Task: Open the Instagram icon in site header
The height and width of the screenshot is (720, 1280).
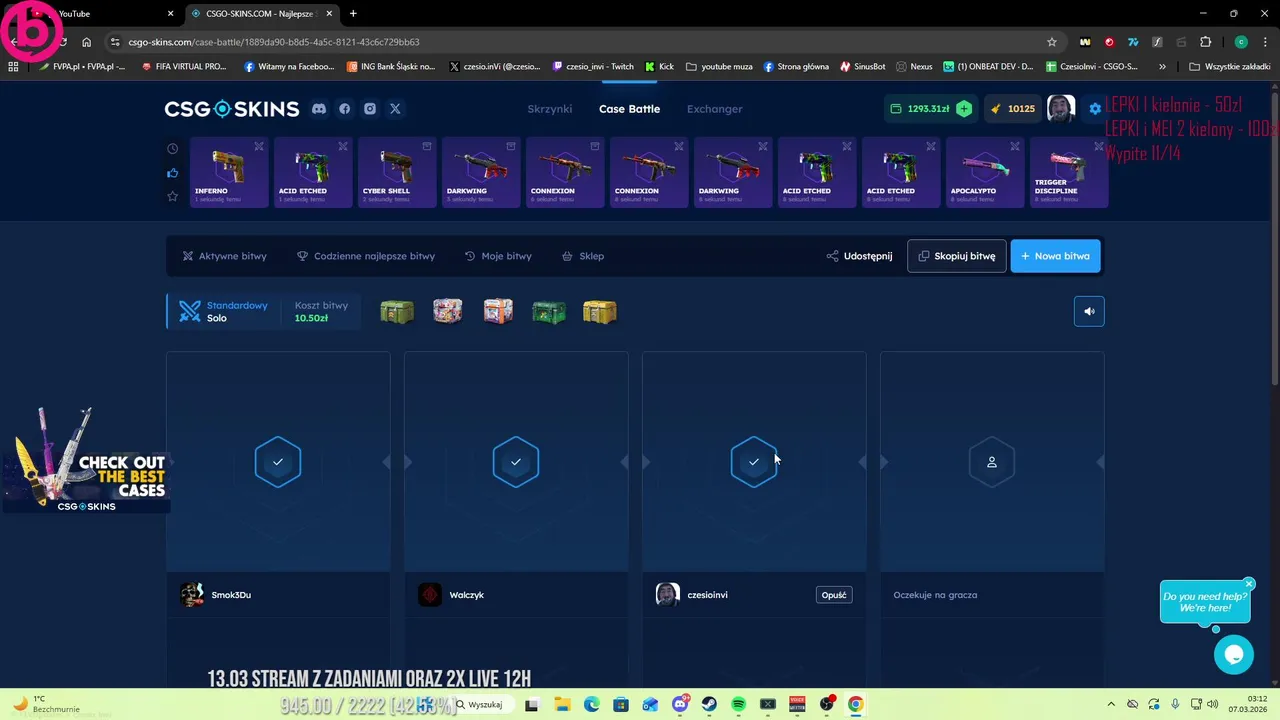Action: click(x=370, y=109)
